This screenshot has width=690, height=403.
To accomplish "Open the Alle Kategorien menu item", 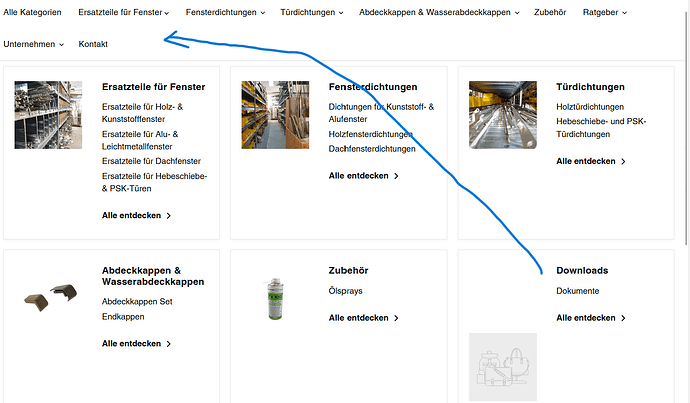I will (x=32, y=12).
